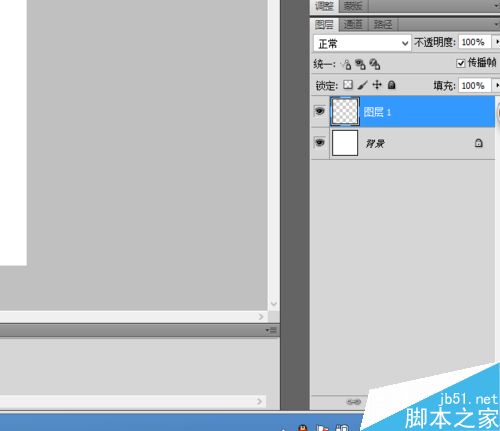Lock layer position with the move icon
This screenshot has width=500, height=431.
[x=377, y=85]
